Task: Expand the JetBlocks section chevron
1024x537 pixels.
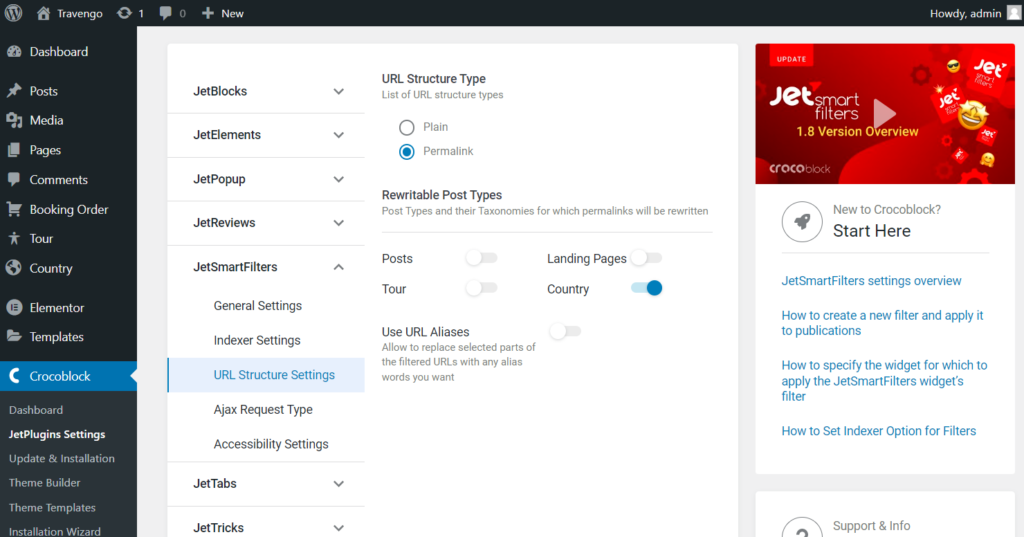Action: point(338,91)
